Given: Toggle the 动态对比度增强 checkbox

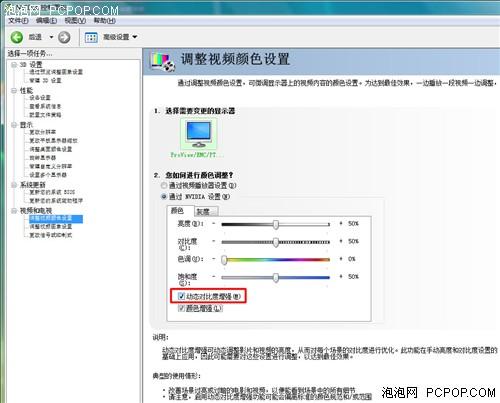Looking at the screenshot, I should 182,296.
